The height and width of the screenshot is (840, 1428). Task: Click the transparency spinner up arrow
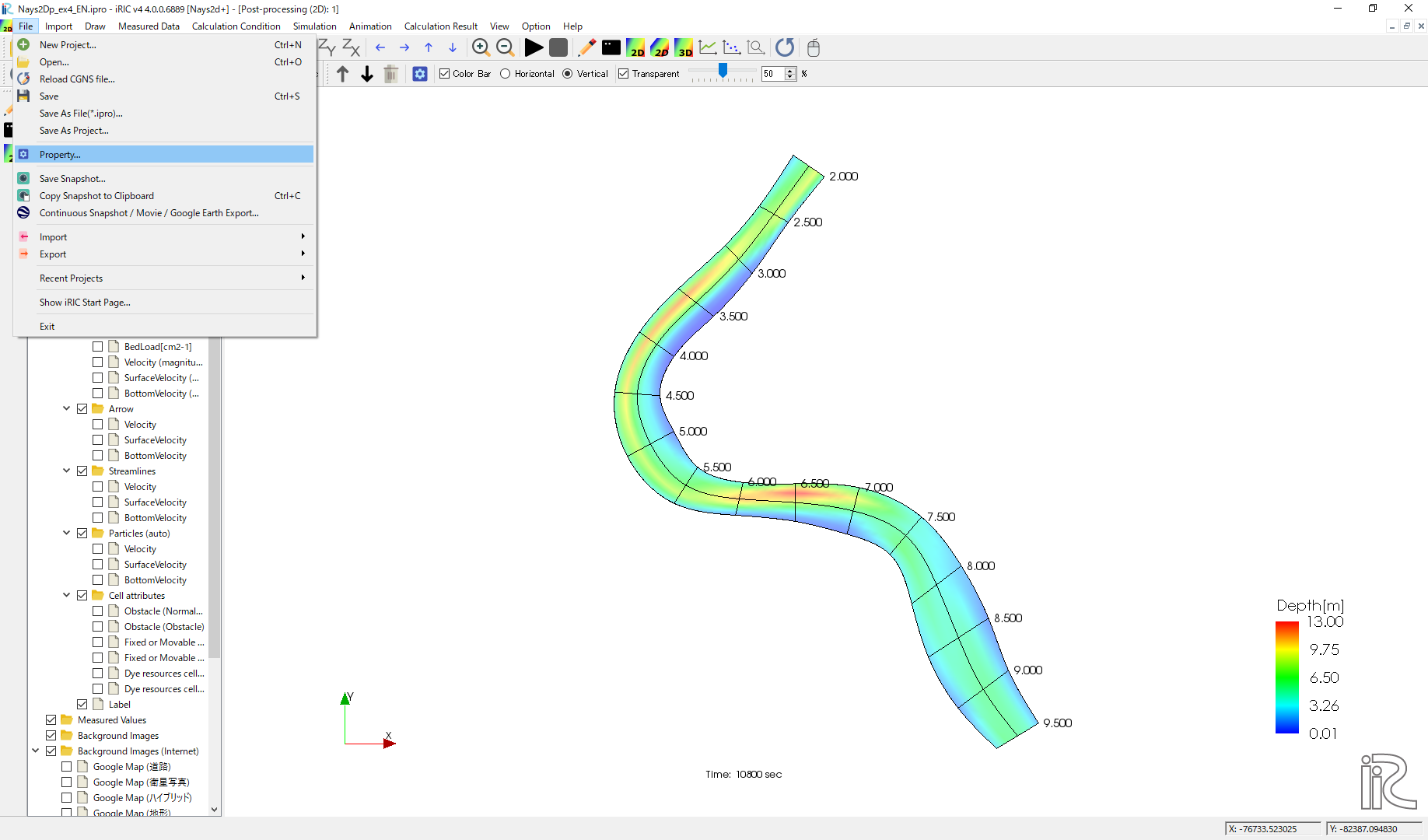(x=791, y=70)
